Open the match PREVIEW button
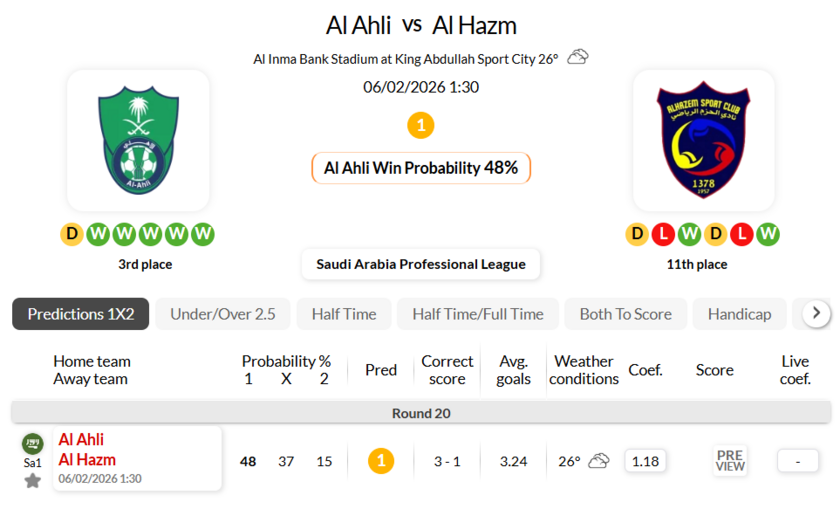Screen dimensions: 840x509 [x=730, y=461]
